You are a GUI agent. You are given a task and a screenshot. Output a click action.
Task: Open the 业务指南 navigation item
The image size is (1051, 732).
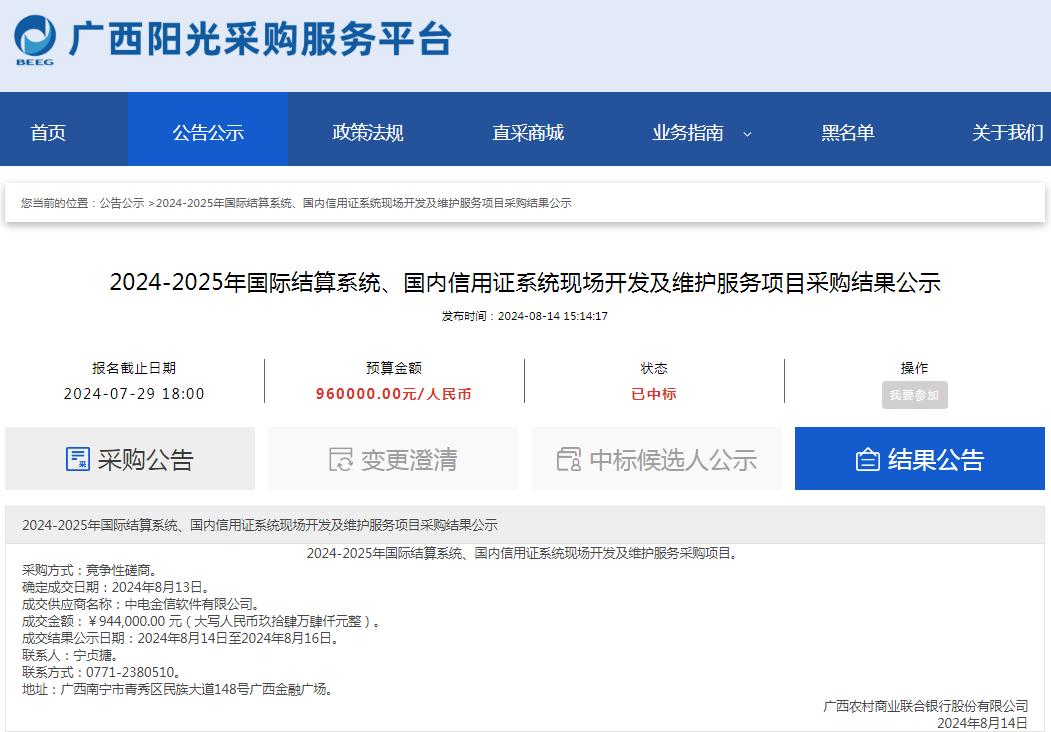coord(688,132)
